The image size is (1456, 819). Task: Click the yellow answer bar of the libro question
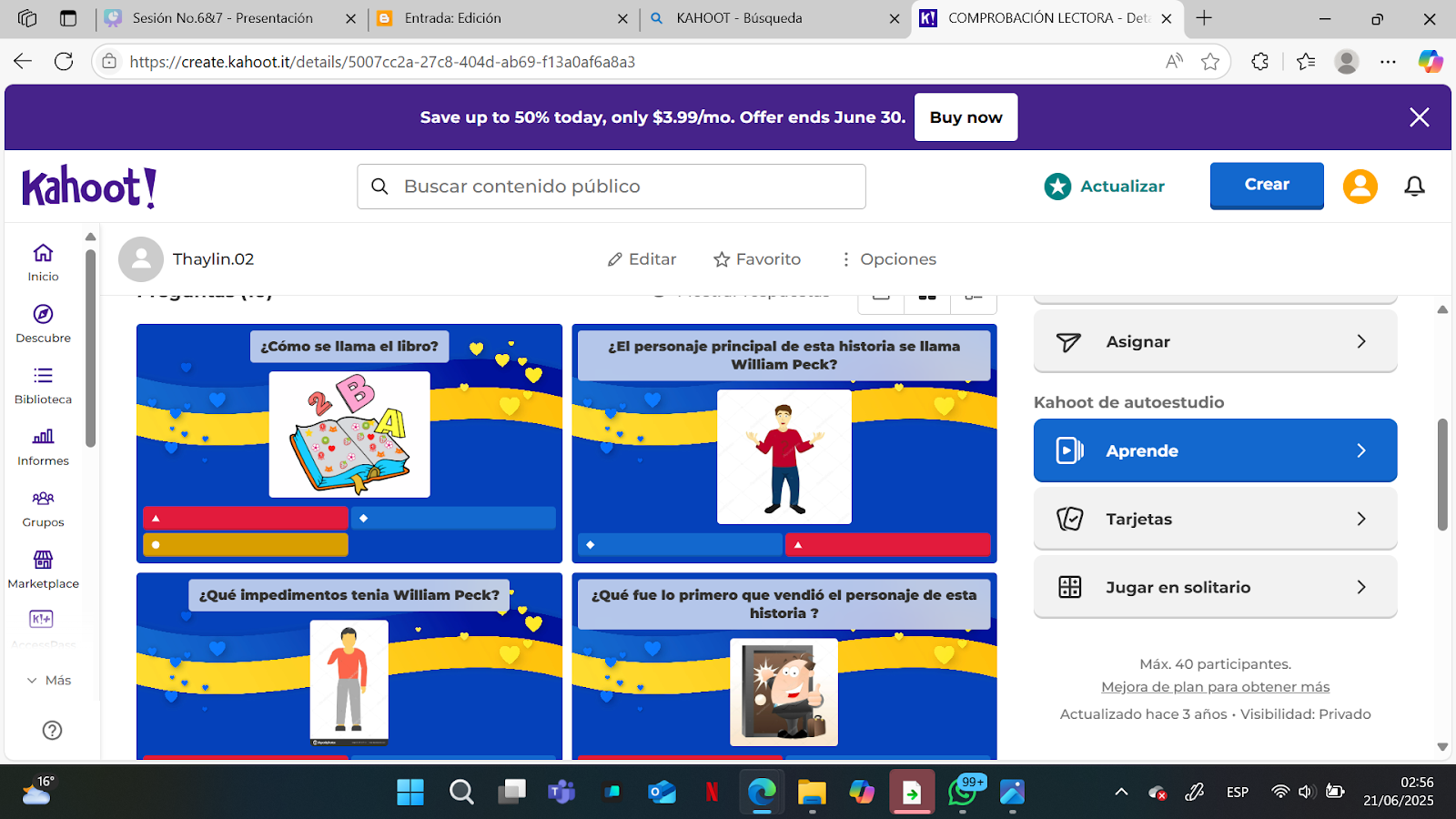pos(246,544)
